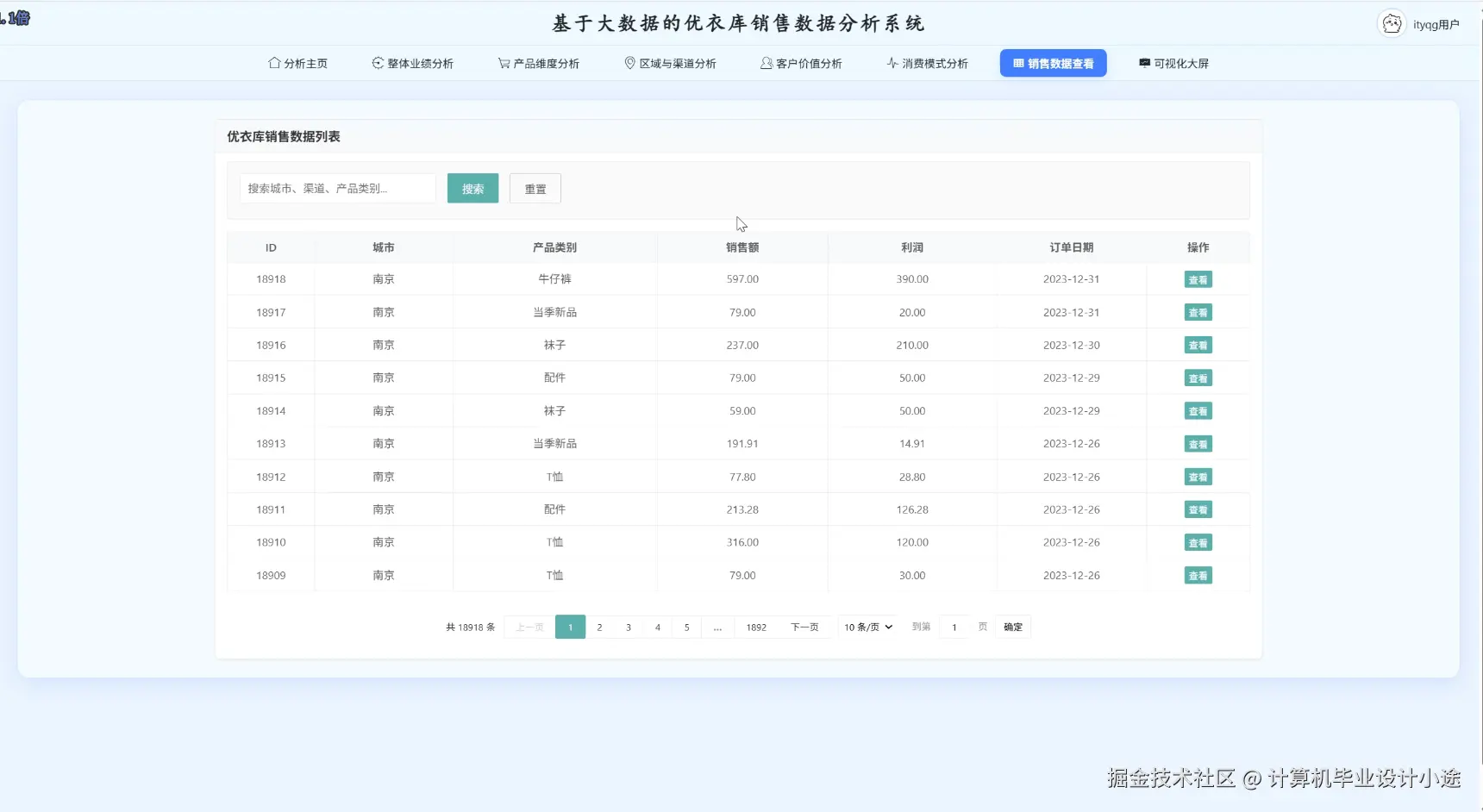The width and height of the screenshot is (1483, 812).
Task: Click the pagination ellipsis button
Action: 717,627
